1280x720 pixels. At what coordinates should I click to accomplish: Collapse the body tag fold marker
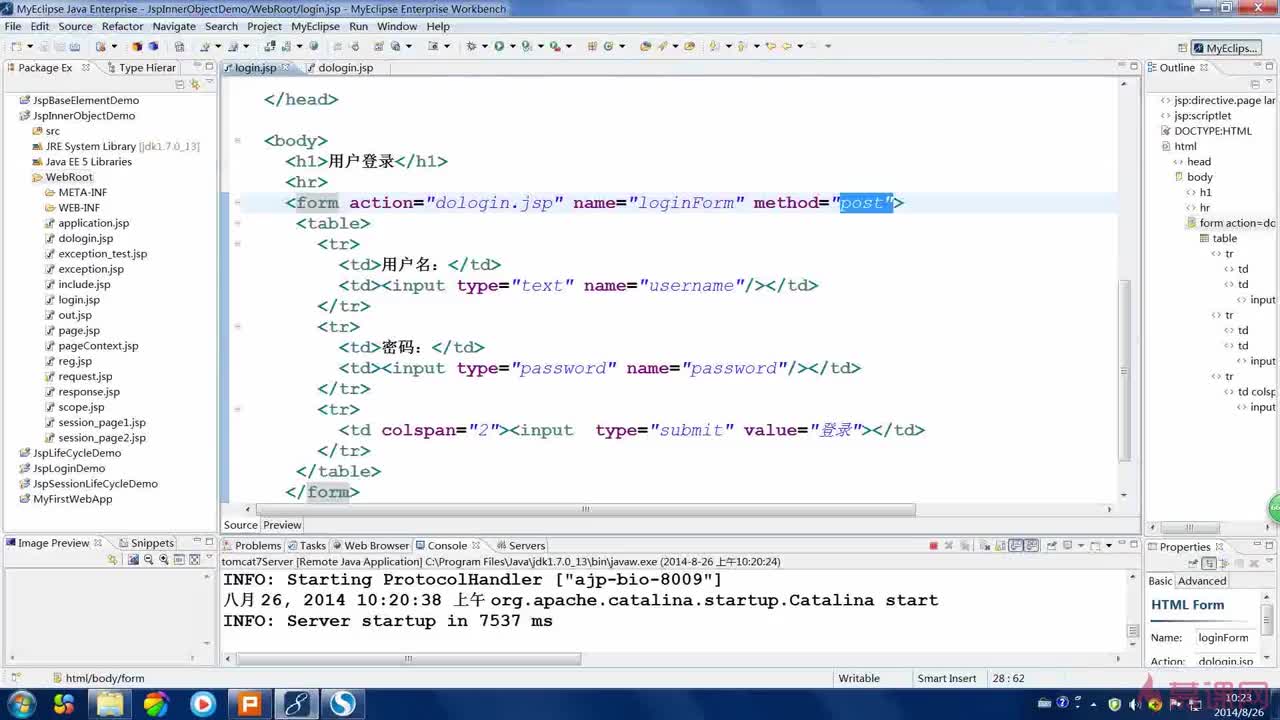coord(238,141)
